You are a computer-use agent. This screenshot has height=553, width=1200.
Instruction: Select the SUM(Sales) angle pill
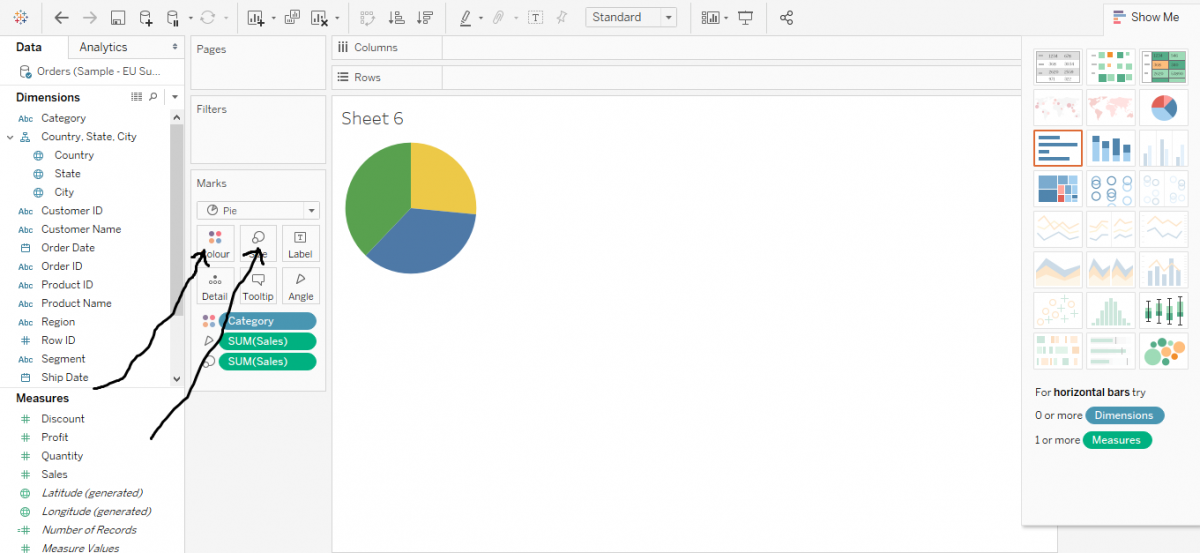267,341
